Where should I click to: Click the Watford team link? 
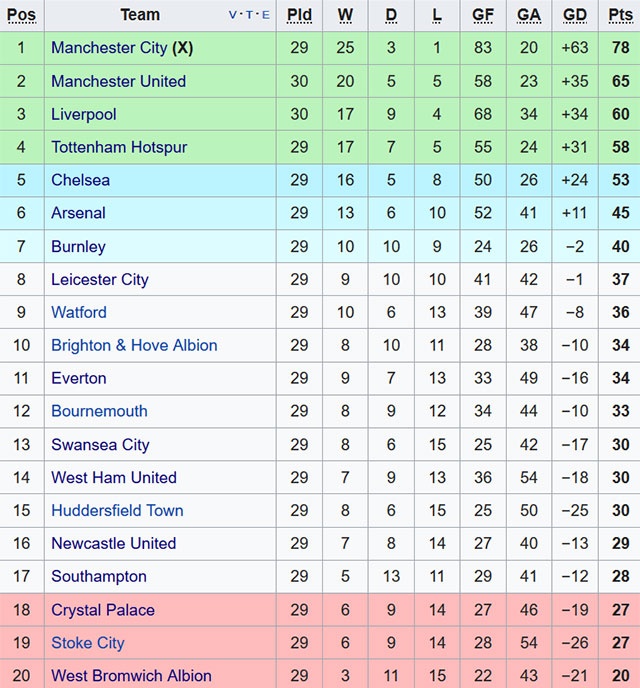click(x=78, y=312)
